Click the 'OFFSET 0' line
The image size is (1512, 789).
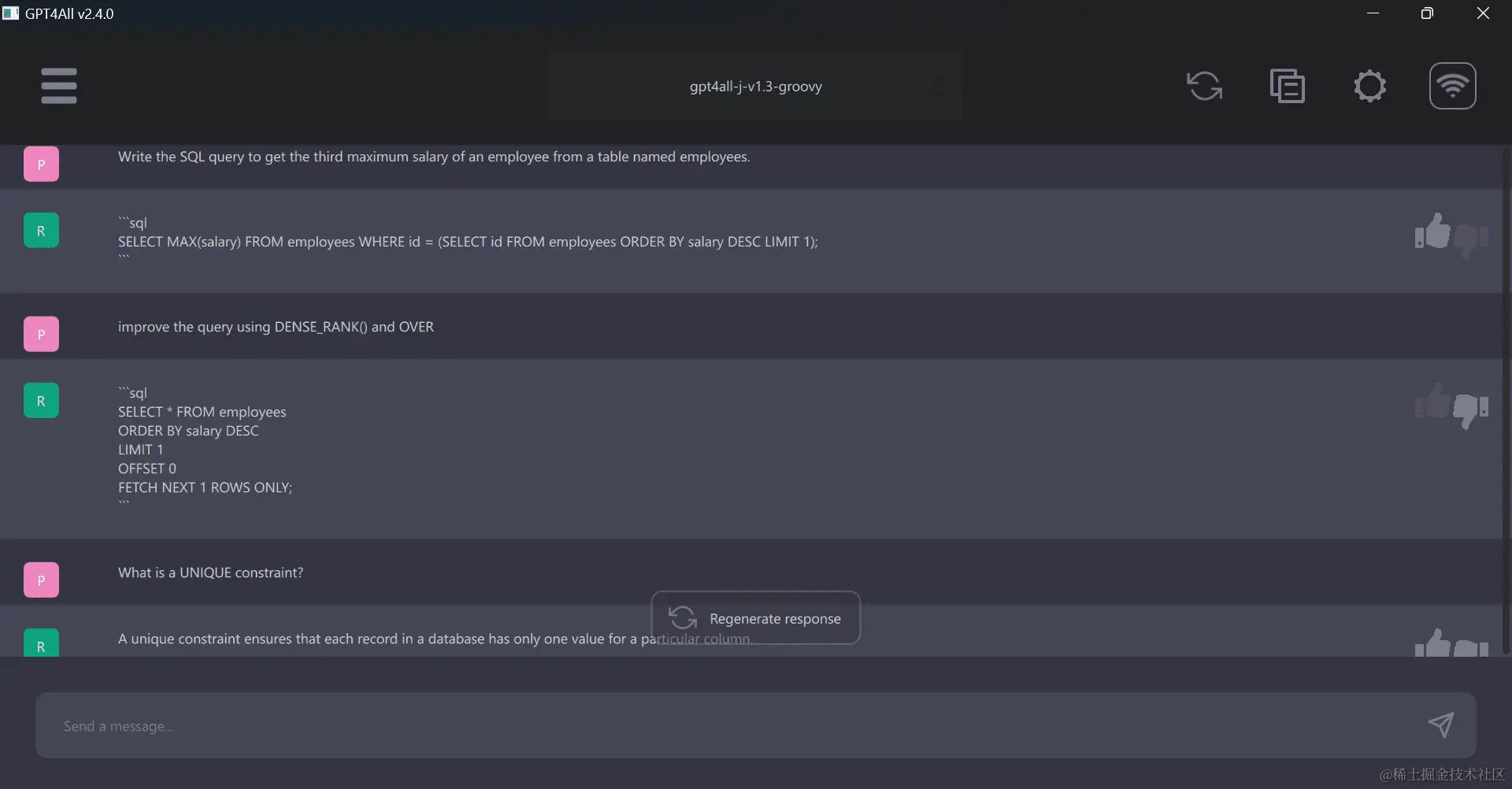click(147, 469)
